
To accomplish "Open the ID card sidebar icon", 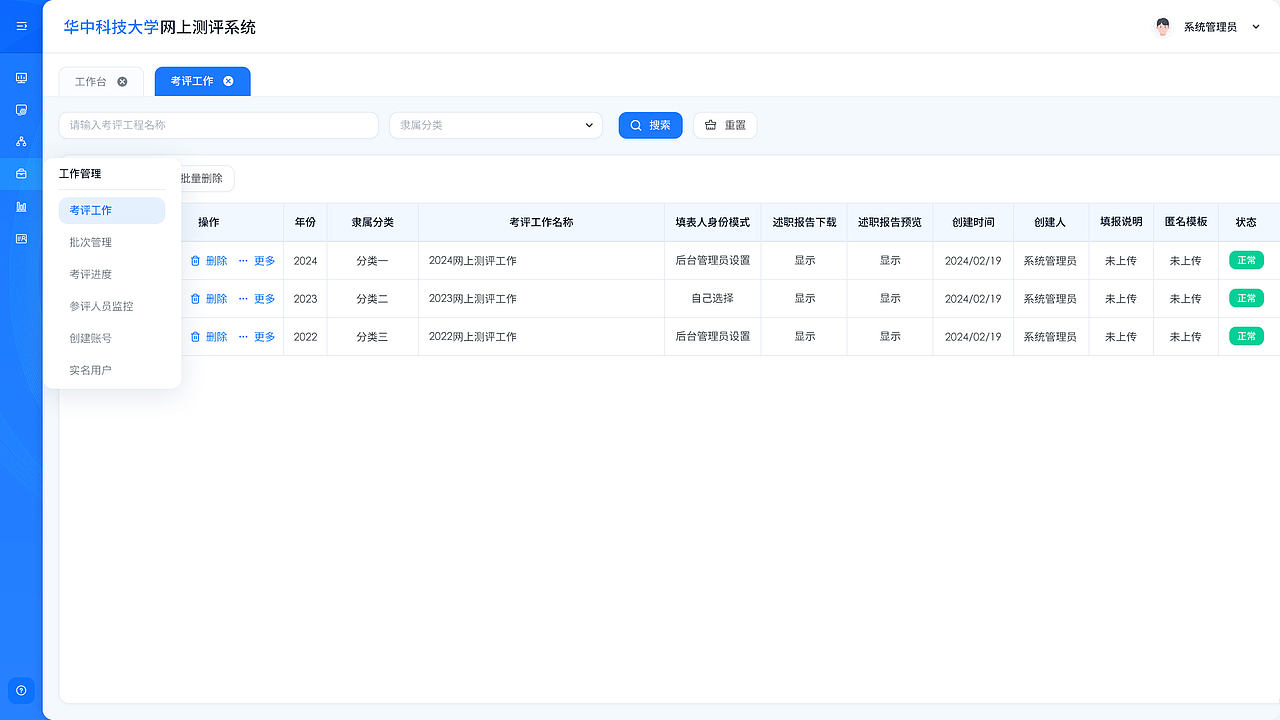I will tap(21, 238).
